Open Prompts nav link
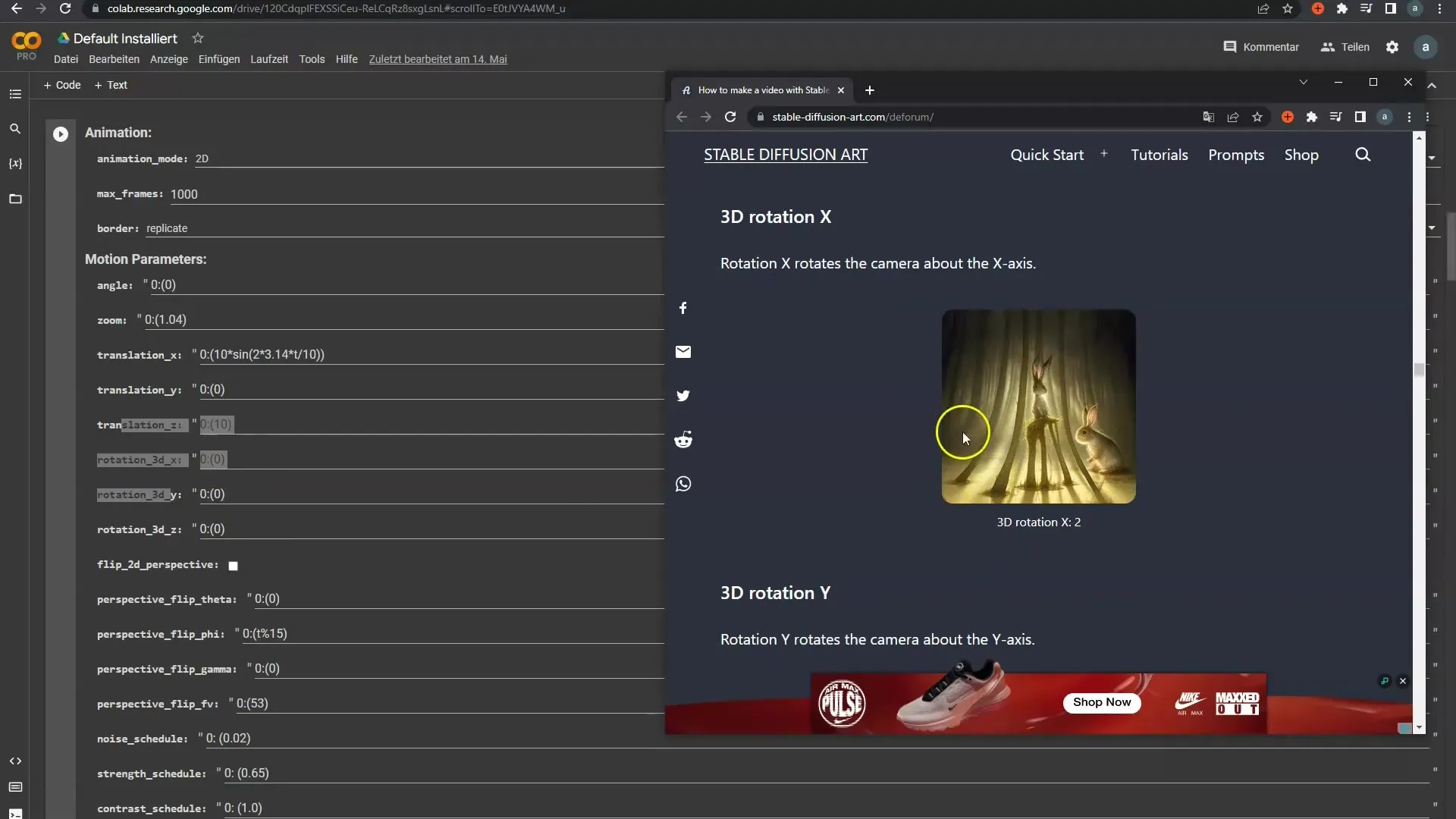 [x=1236, y=155]
